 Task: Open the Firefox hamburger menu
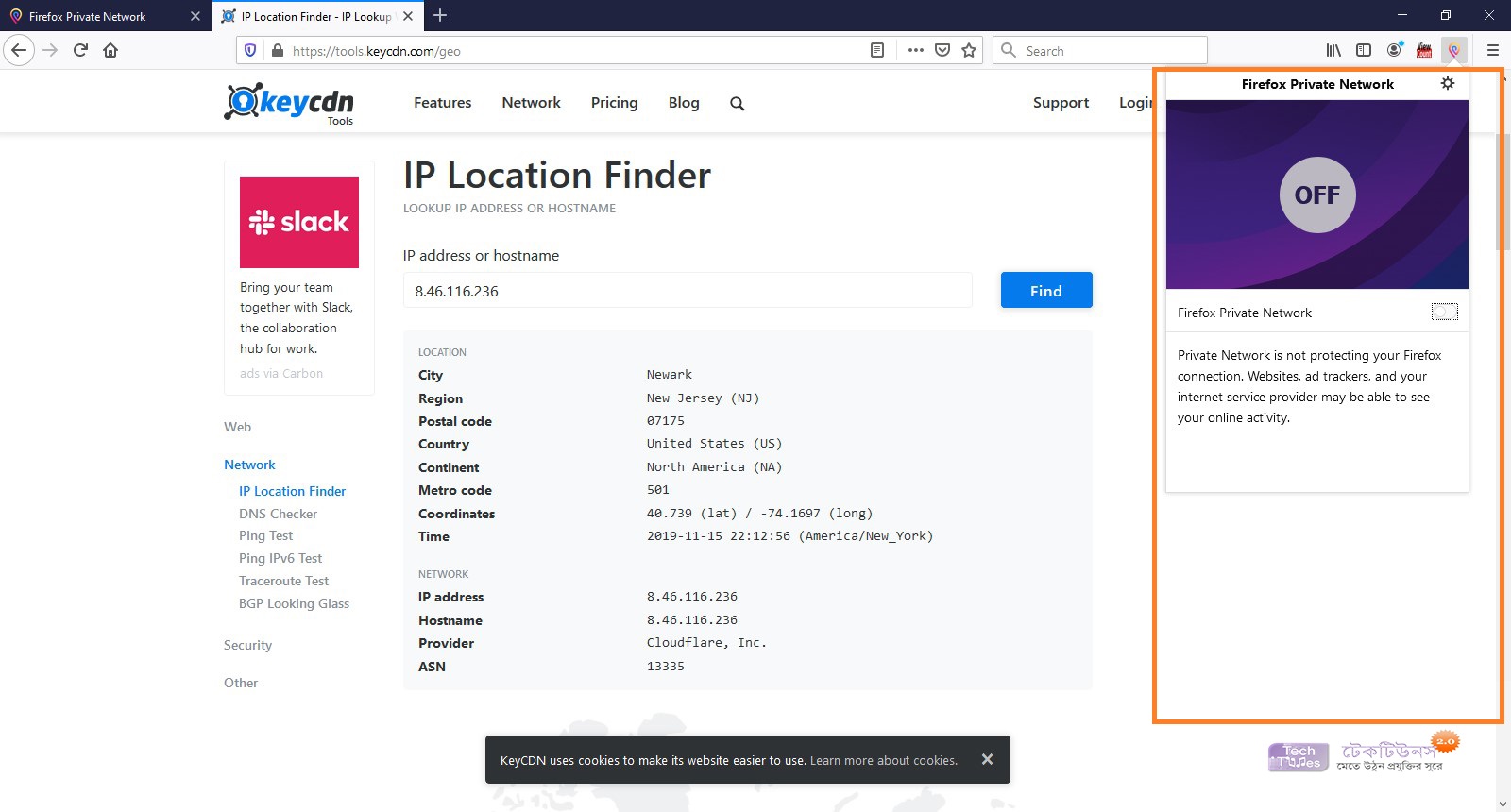(x=1492, y=50)
